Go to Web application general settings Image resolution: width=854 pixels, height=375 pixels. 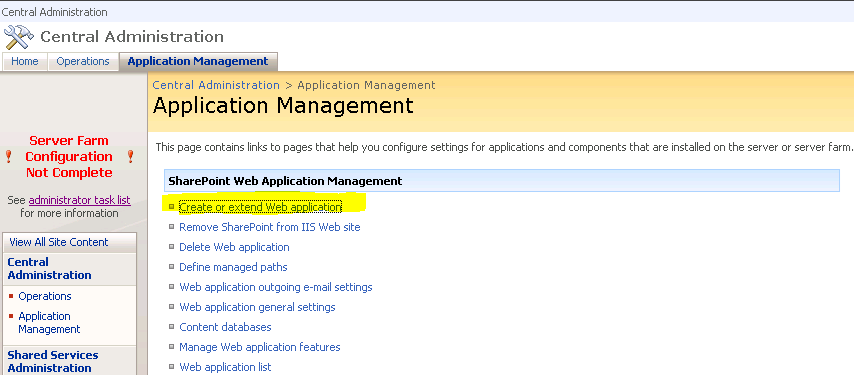(x=257, y=307)
